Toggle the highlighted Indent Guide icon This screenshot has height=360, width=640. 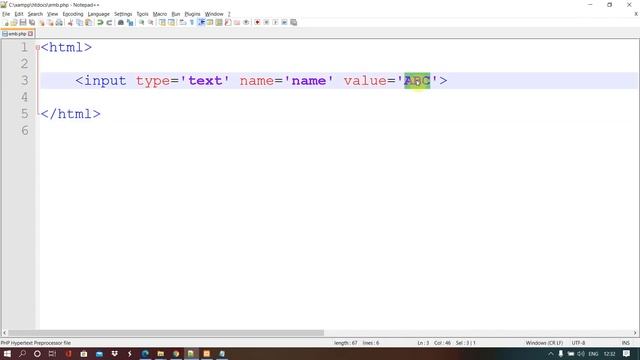201,22
